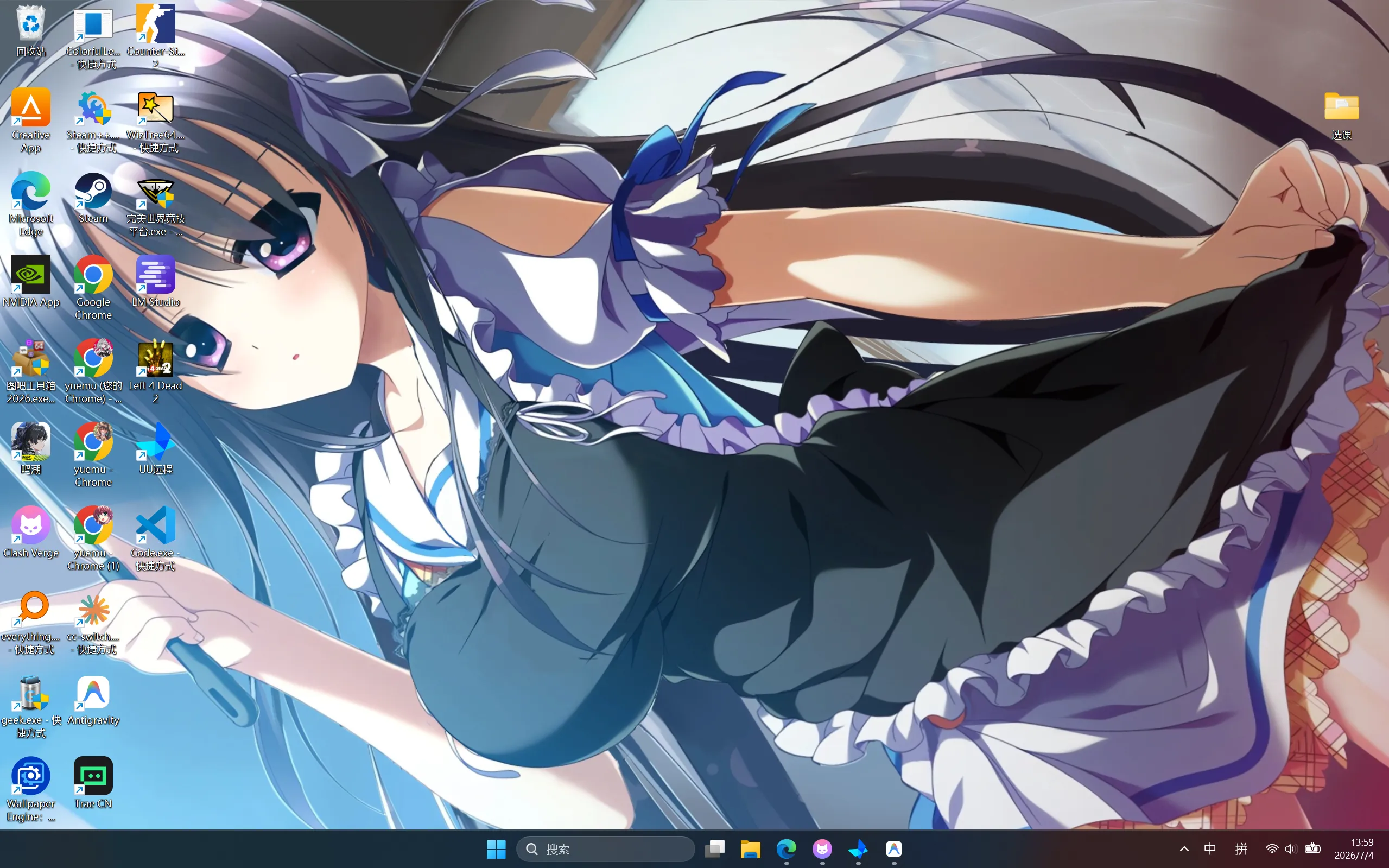
Task: Select the everything shortcut desktop icon
Action: [x=30, y=622]
